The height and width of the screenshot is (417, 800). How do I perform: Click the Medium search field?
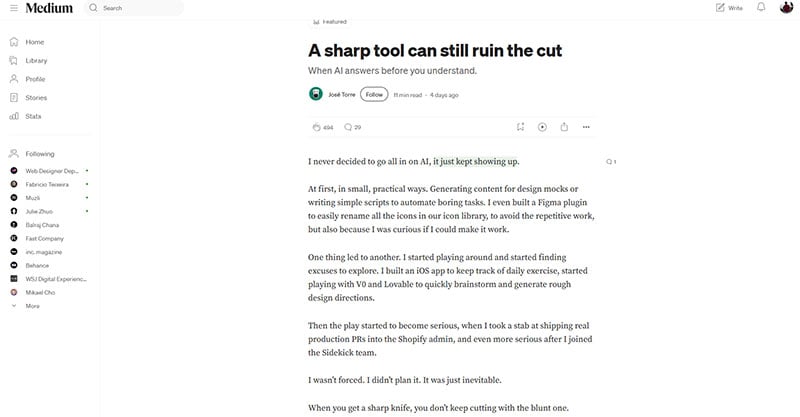(140, 8)
